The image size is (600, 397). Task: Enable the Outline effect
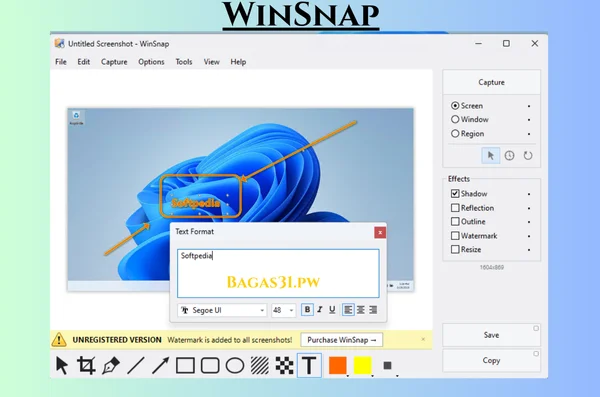click(468, 222)
